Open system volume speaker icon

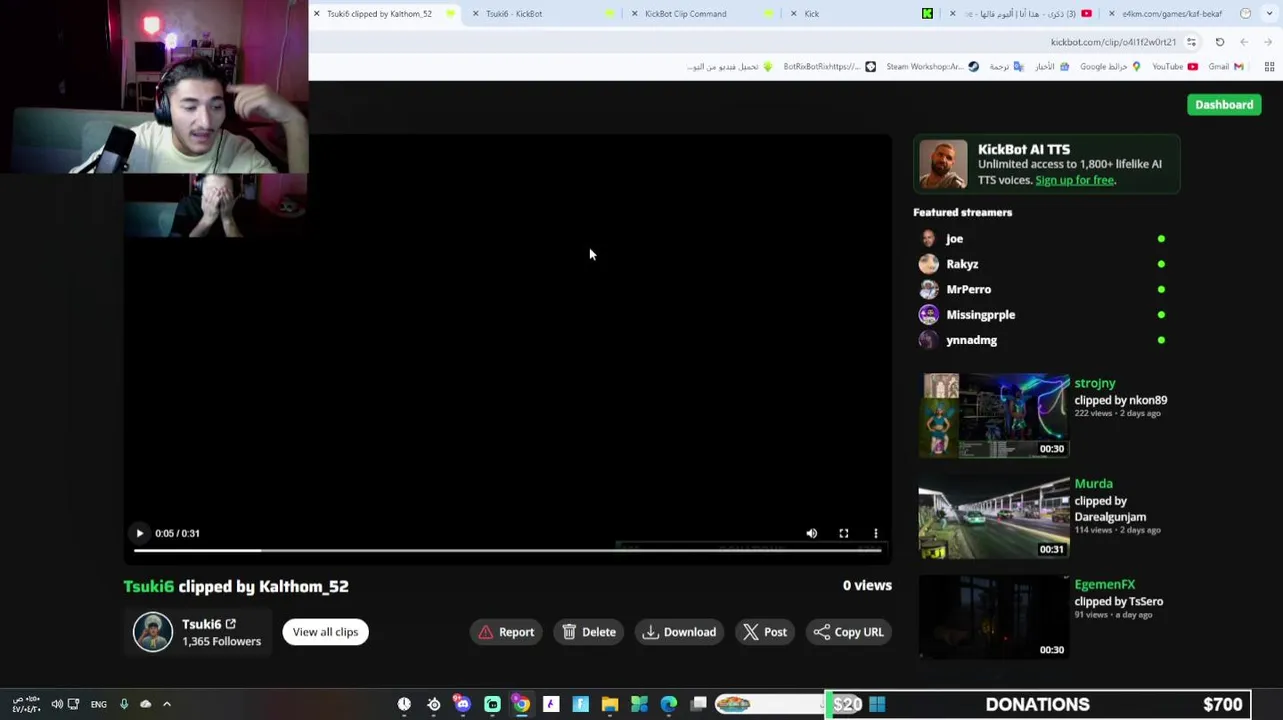57,704
